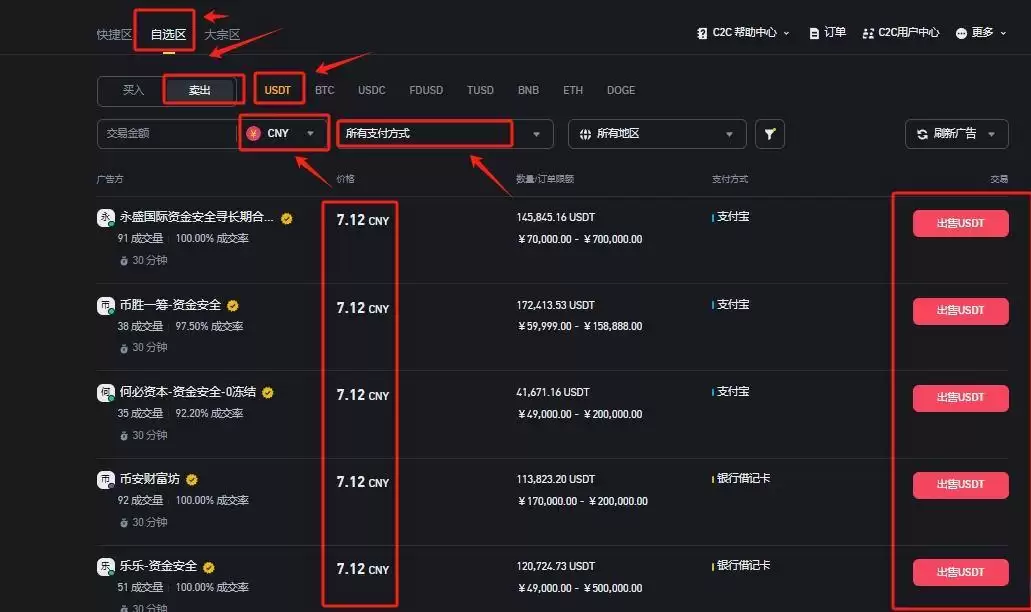Open the 刷新广告 dropdown arrow
1031x612 pixels.
[991, 133]
